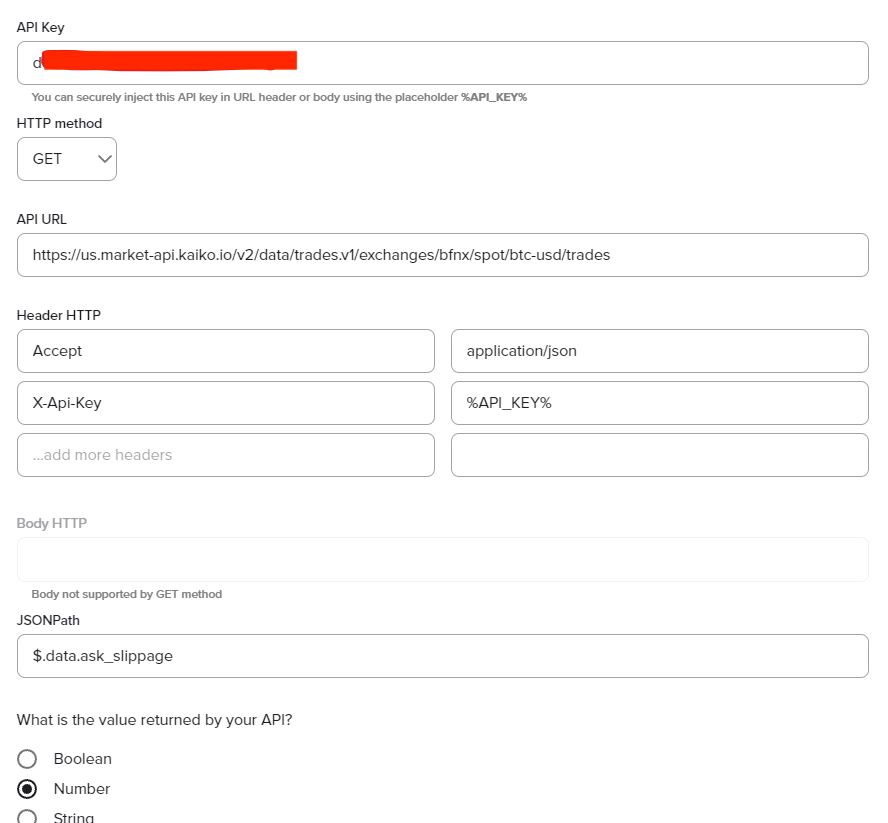Focus the API URL text field
The image size is (888, 823).
click(442, 255)
